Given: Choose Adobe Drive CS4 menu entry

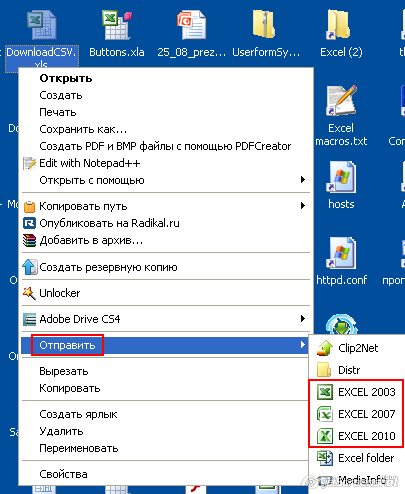Looking at the screenshot, I should point(166,319).
